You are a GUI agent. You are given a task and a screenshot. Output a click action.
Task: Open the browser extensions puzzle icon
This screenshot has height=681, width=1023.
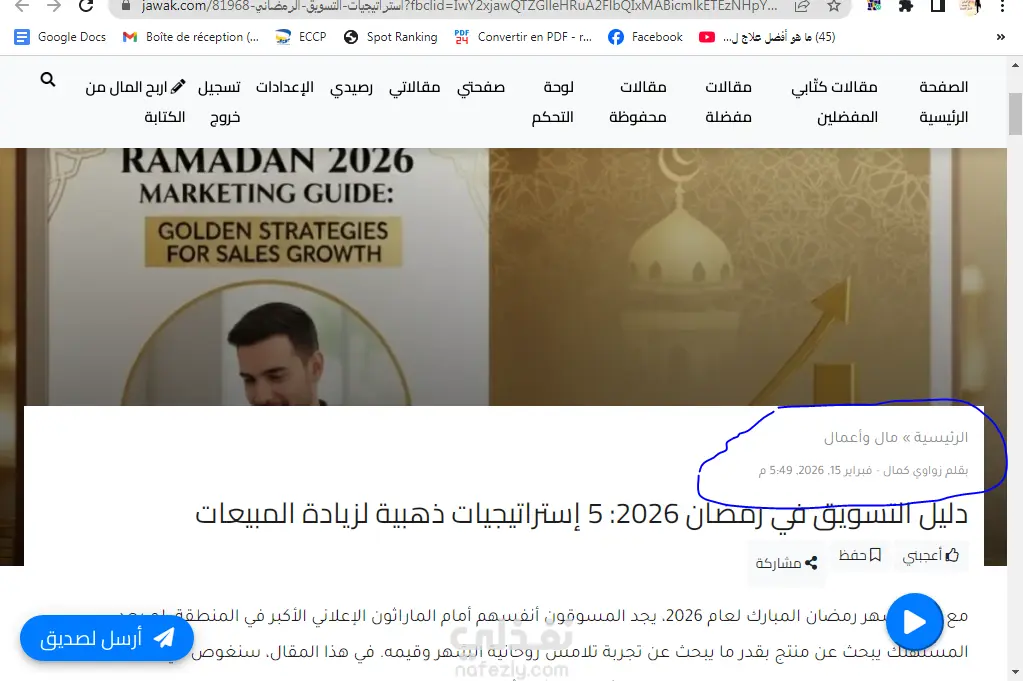click(x=906, y=7)
